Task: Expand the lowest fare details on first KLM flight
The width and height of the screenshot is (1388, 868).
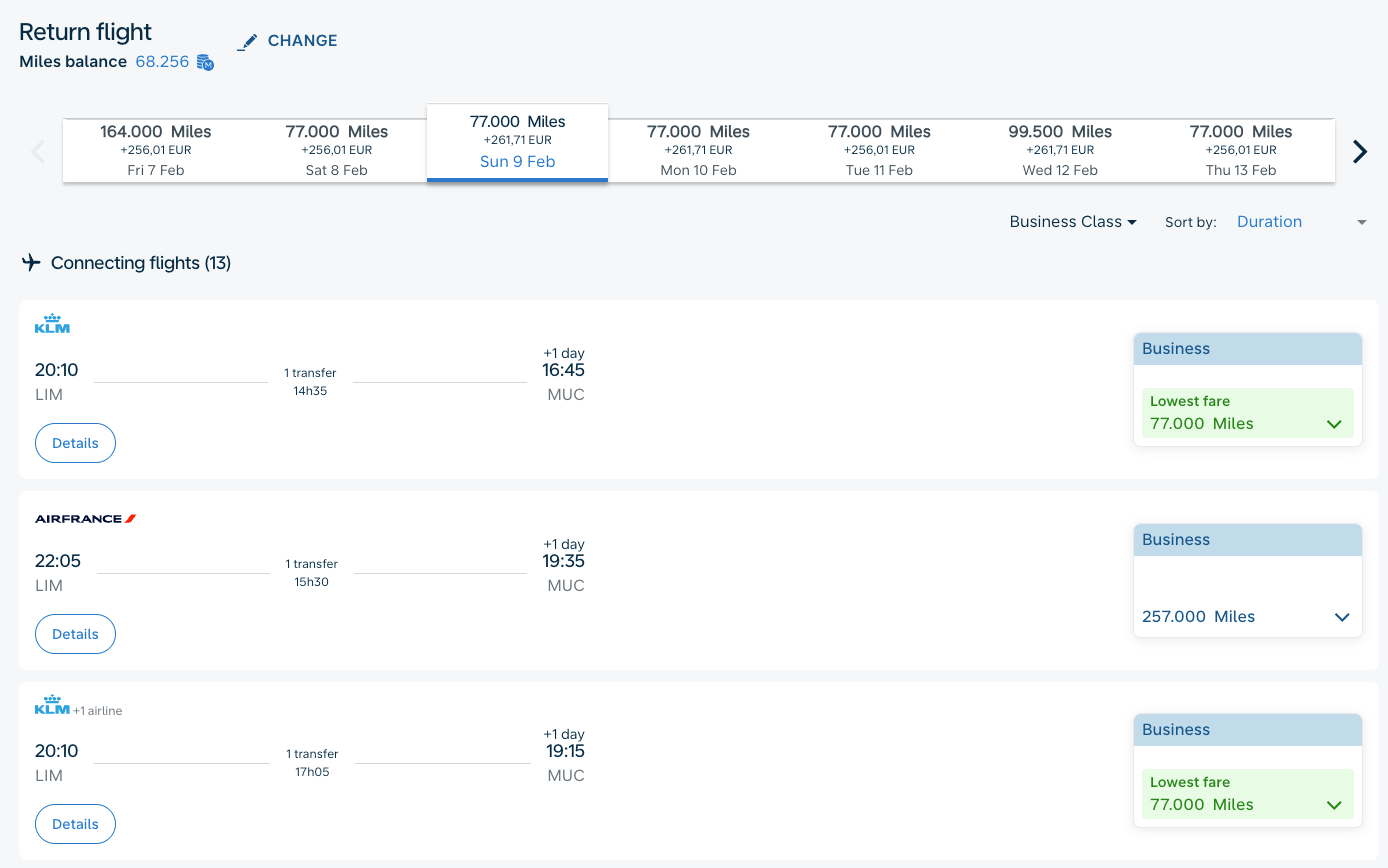Action: point(1333,424)
